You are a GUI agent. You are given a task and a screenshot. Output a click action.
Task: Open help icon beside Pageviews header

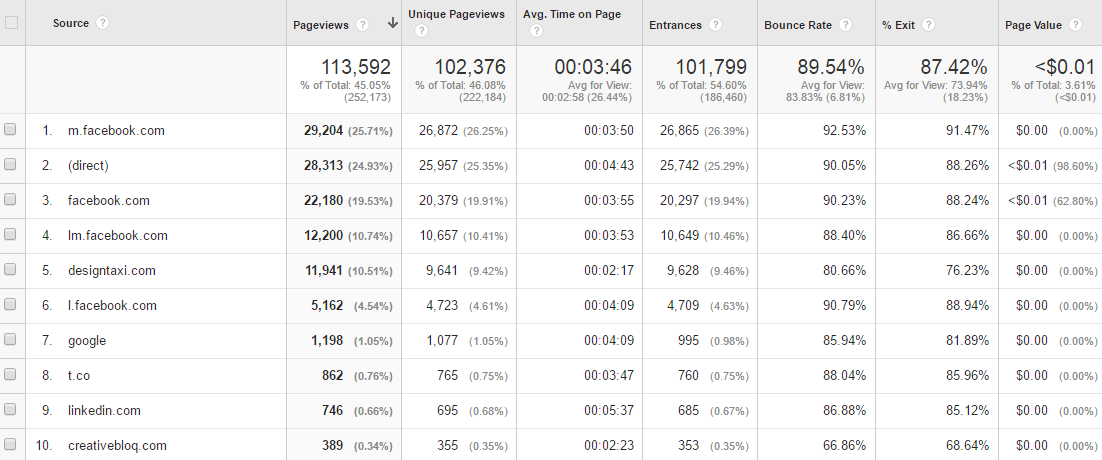click(x=362, y=25)
